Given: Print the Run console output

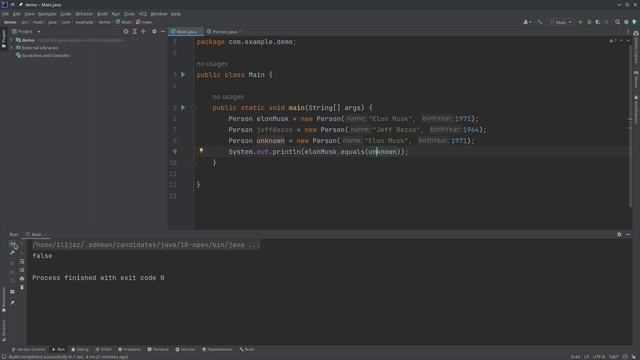Looking at the screenshot, I should pos(22,278).
